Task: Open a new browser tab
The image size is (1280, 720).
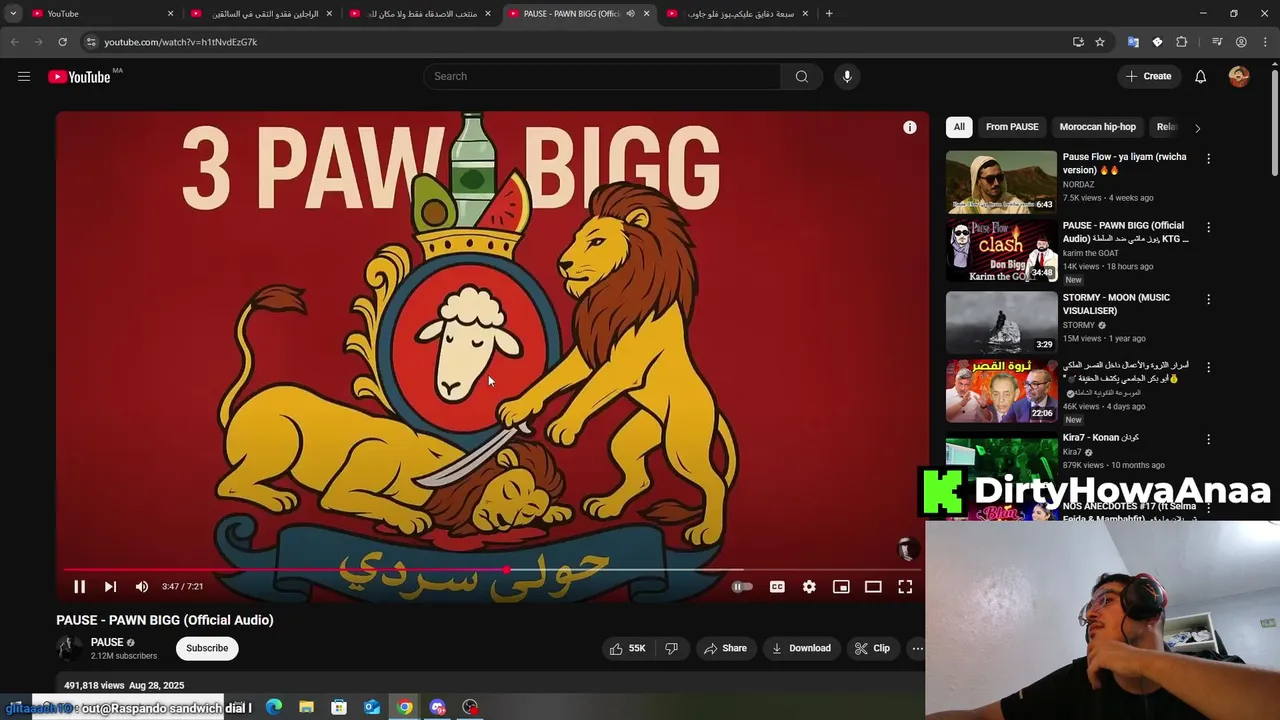Action: pos(829,14)
